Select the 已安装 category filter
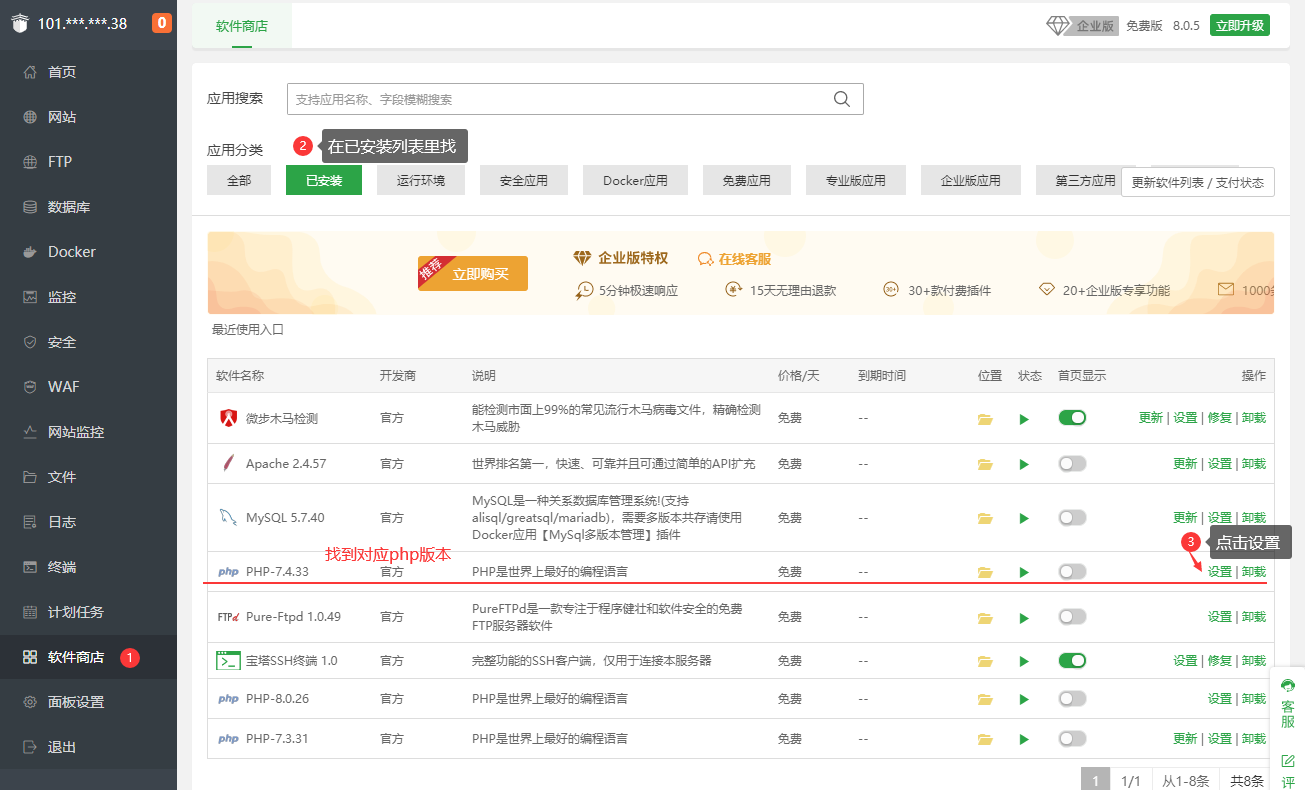The width and height of the screenshot is (1305, 790). [x=324, y=180]
